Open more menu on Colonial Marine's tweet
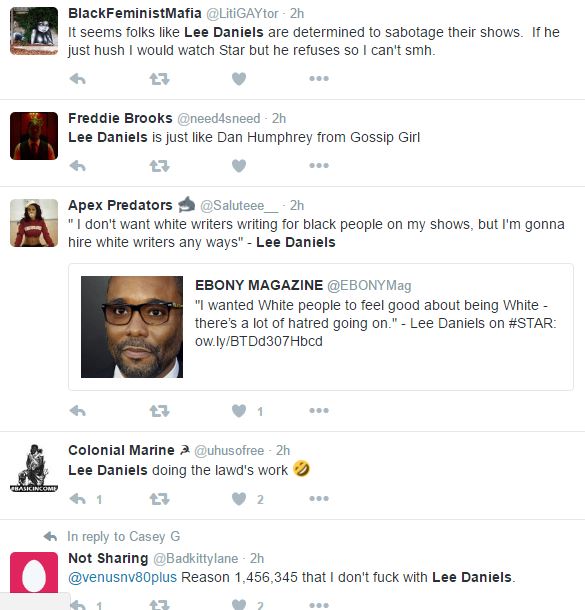 pyautogui.click(x=319, y=498)
